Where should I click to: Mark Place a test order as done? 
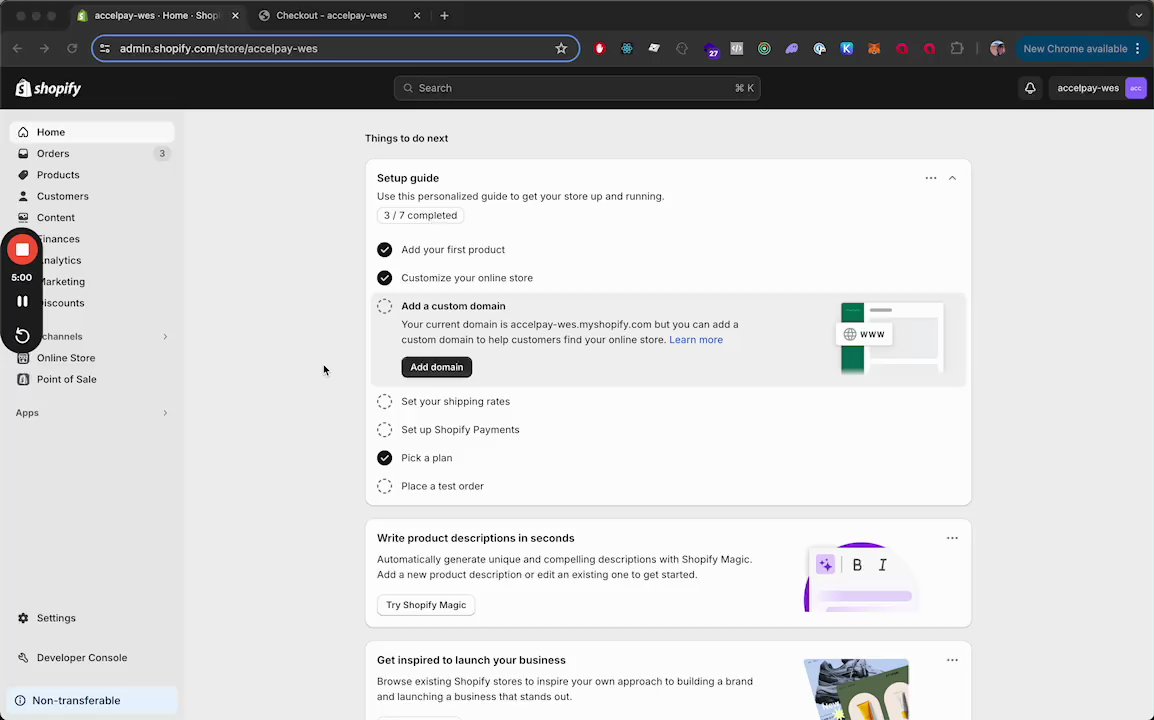(x=384, y=487)
